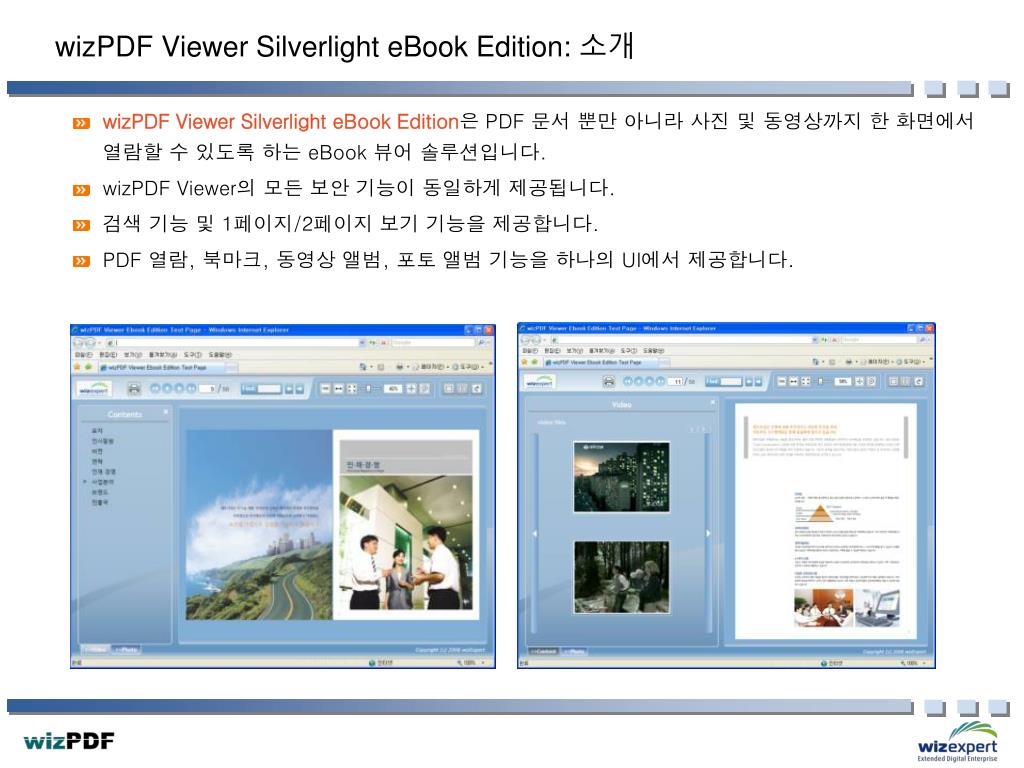
Task: Click rotate icon in the Contents window toolbar
Action: pyautogui.click(x=477, y=389)
